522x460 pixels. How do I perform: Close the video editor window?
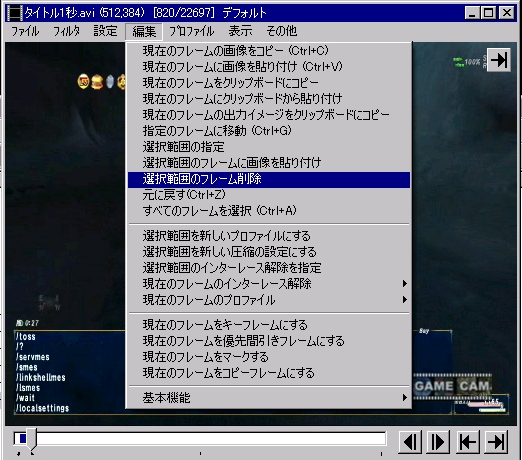(507, 13)
